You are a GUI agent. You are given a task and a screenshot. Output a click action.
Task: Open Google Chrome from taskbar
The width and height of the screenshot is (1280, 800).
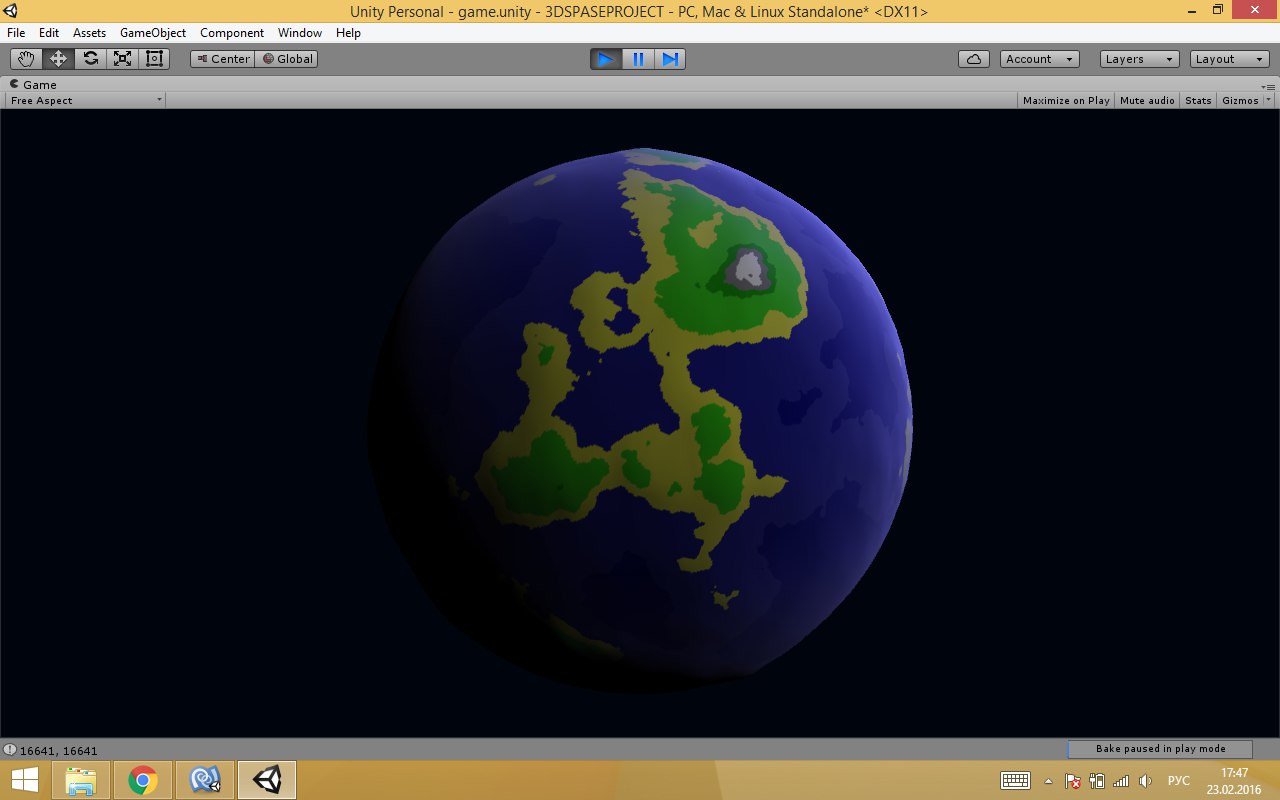pos(143,780)
